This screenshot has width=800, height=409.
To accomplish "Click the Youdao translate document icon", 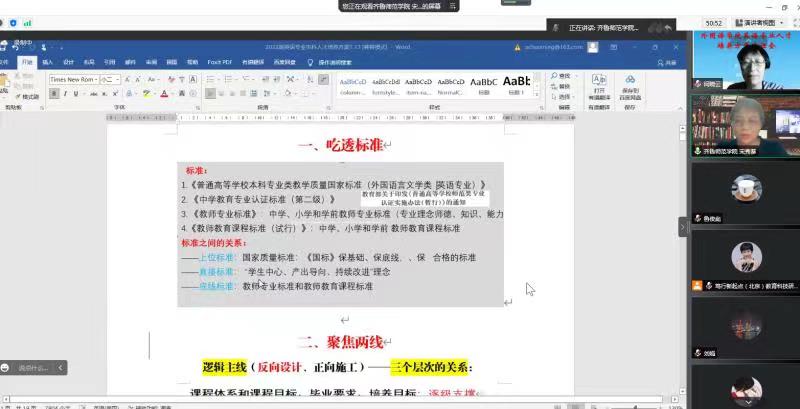I will pyautogui.click(x=599, y=82).
